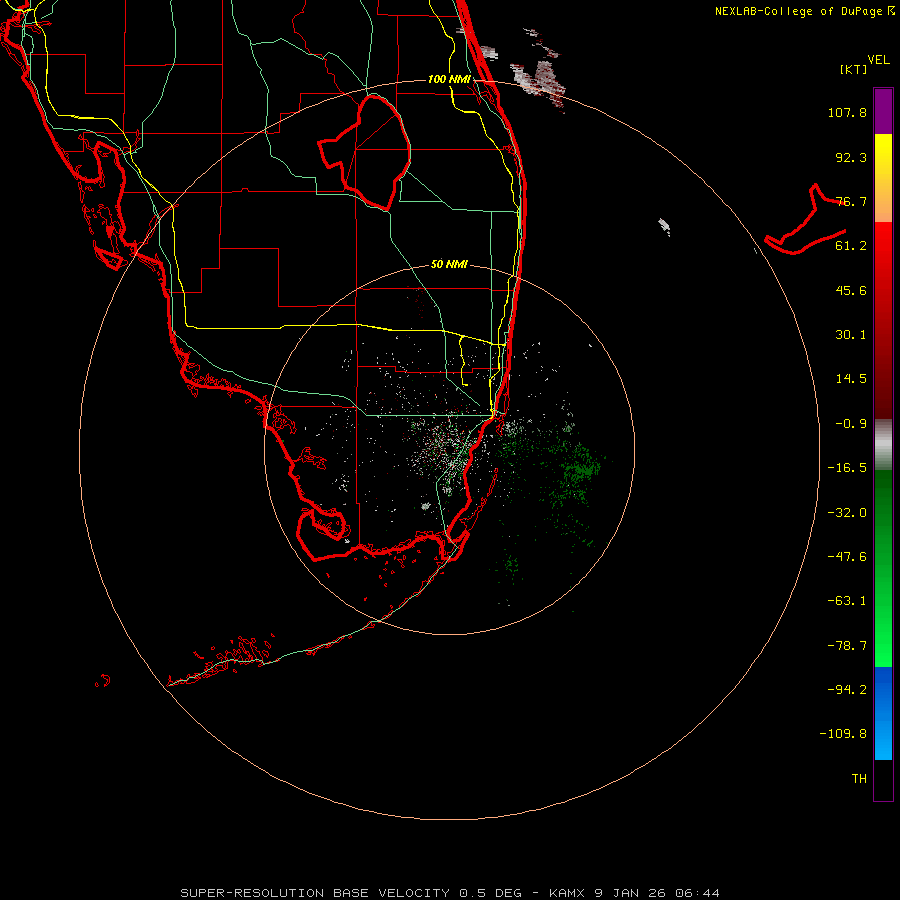Image resolution: width=900 pixels, height=900 pixels.
Task: Click the 14.5 velocity scale value
Action: point(851,379)
